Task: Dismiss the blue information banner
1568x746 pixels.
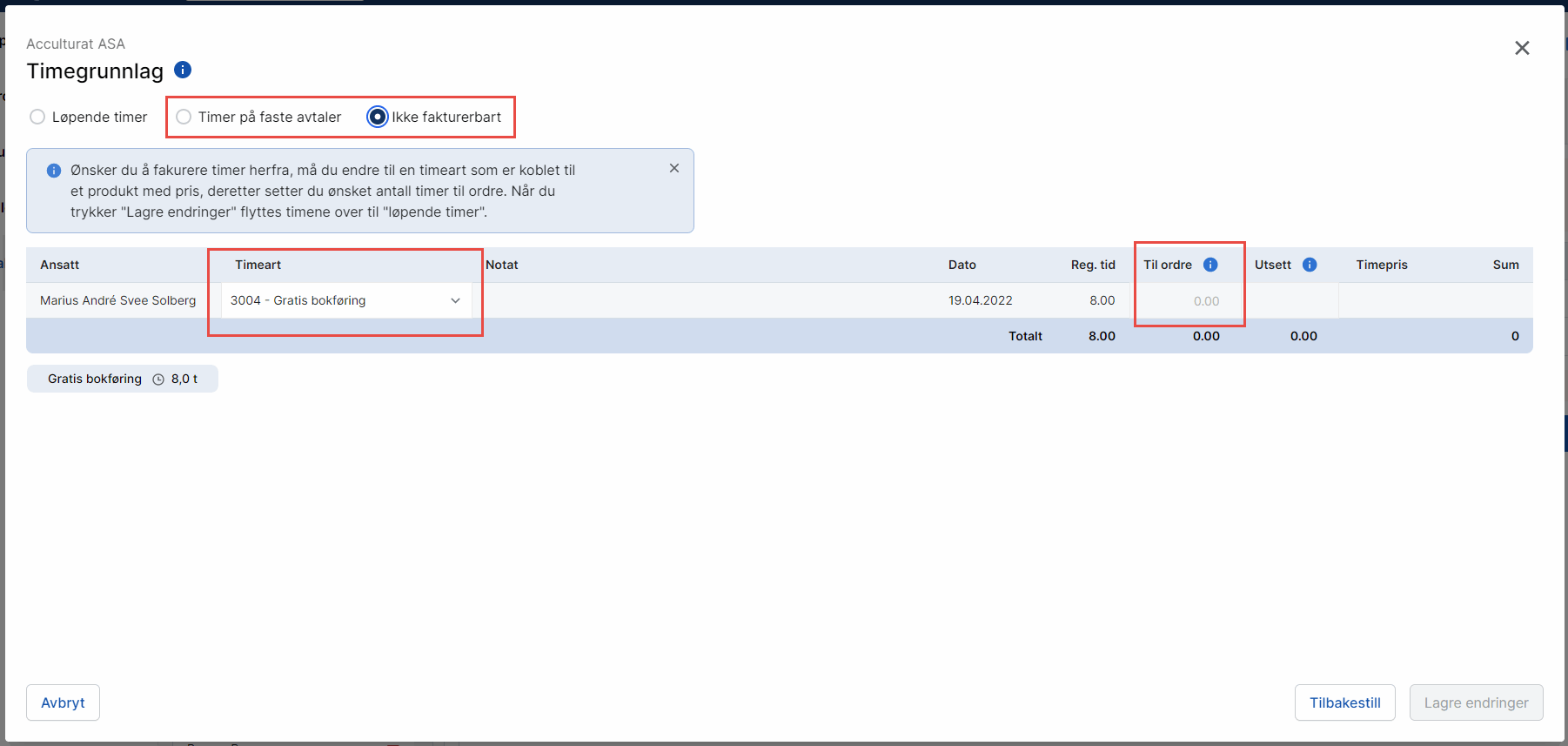Action: [x=674, y=168]
